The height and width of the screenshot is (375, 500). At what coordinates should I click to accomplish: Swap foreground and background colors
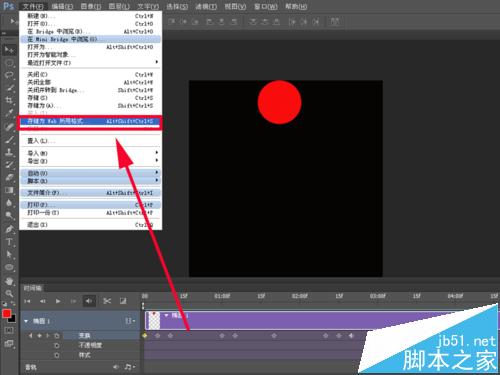pyautogui.click(x=13, y=304)
